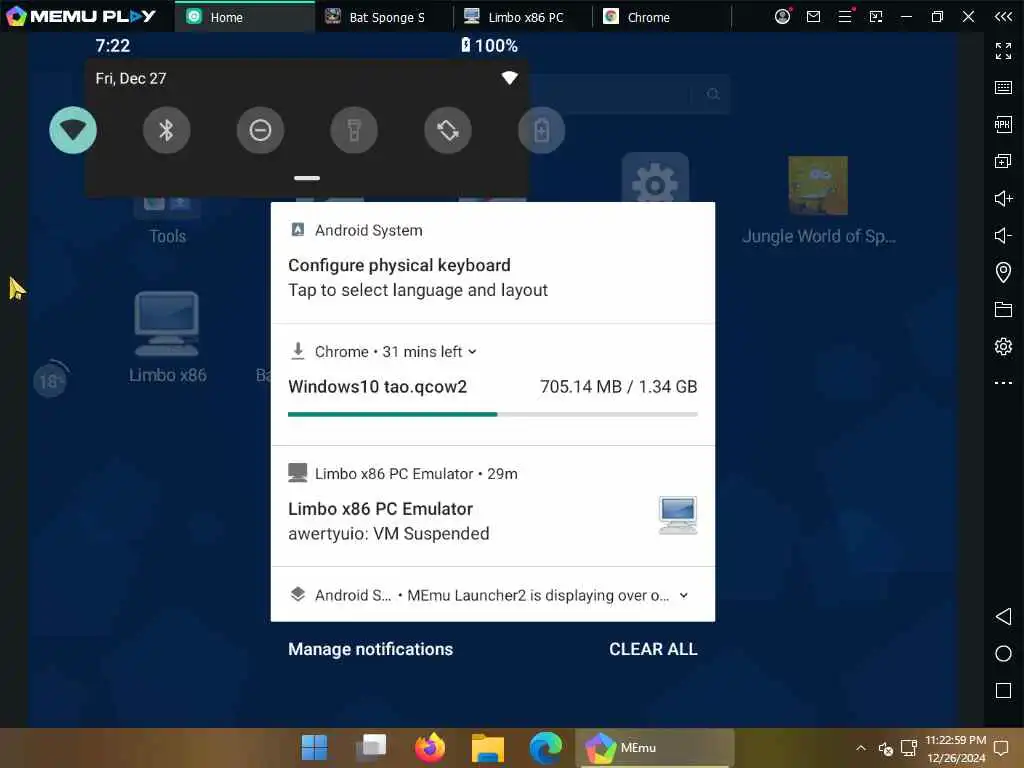
Task: Open Jungle World of Sp... app icon
Action: tap(818, 200)
